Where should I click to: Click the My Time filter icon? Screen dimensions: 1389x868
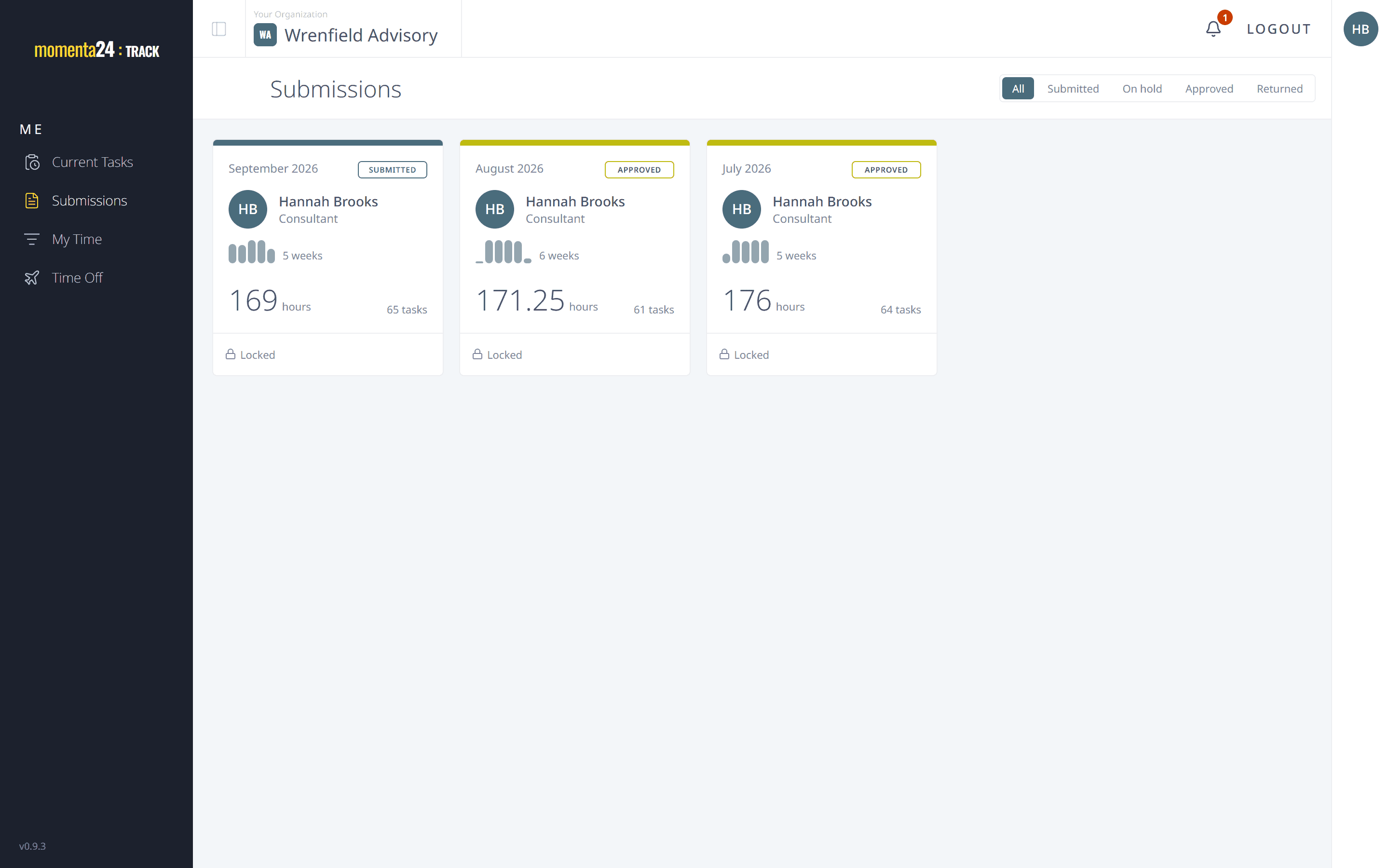pos(32,239)
